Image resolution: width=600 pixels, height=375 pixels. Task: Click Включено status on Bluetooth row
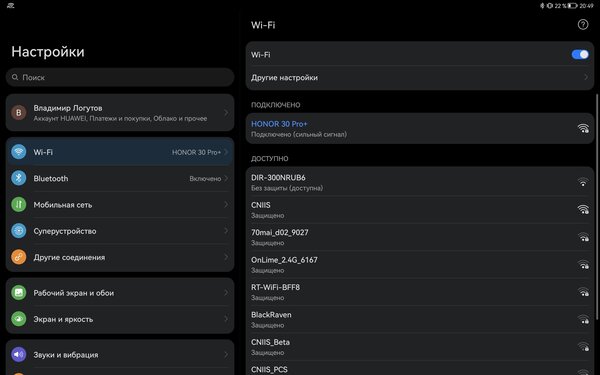click(205, 179)
